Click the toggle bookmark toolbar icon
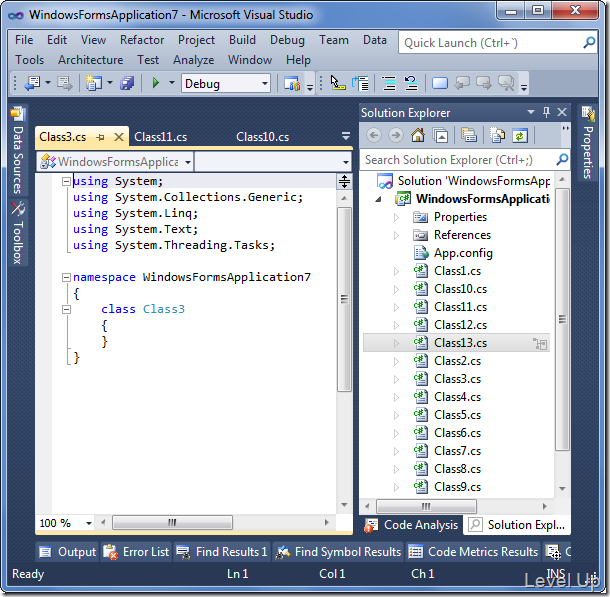Viewport: 610px width, 597px height. tap(440, 83)
